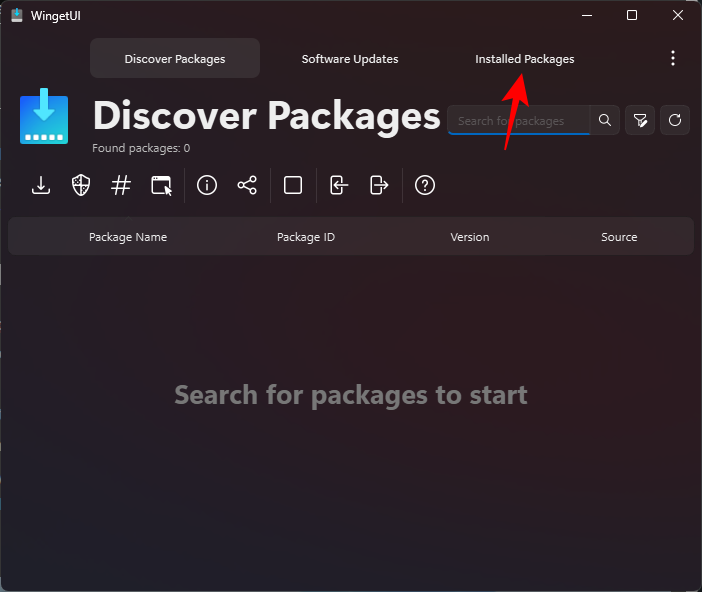Click the install package download icon
Viewport: 702px width, 592px height.
[x=41, y=185]
